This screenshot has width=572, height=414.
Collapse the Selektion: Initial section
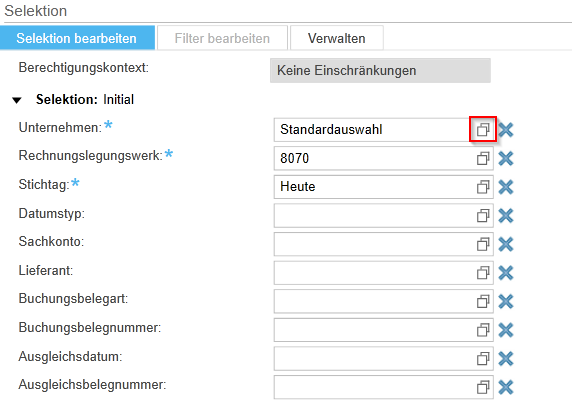(17, 100)
